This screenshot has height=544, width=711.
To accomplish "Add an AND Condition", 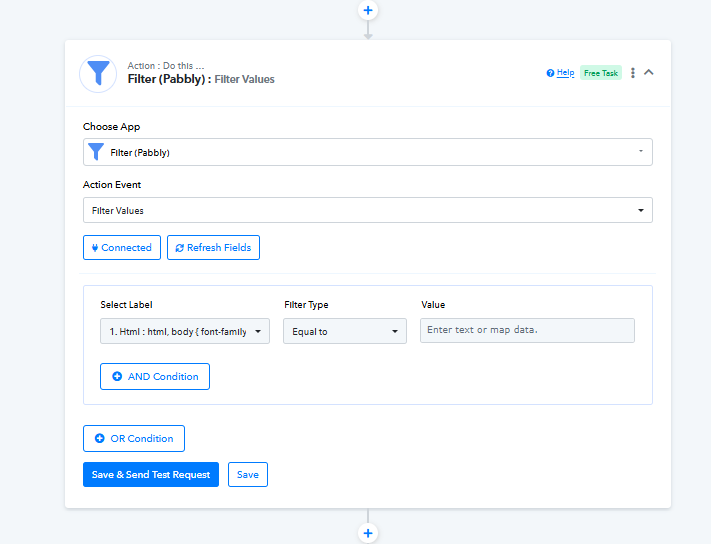I will 155,377.
